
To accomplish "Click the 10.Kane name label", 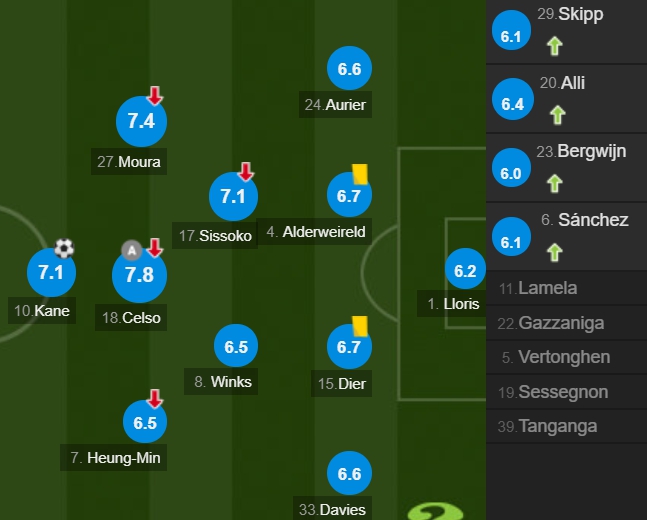I will [x=42, y=310].
